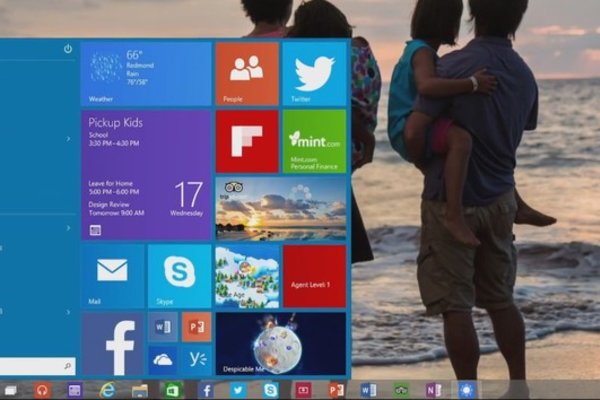Image resolution: width=600 pixels, height=400 pixels.
Task: Open the red video app on taskbar
Action: coord(303,390)
